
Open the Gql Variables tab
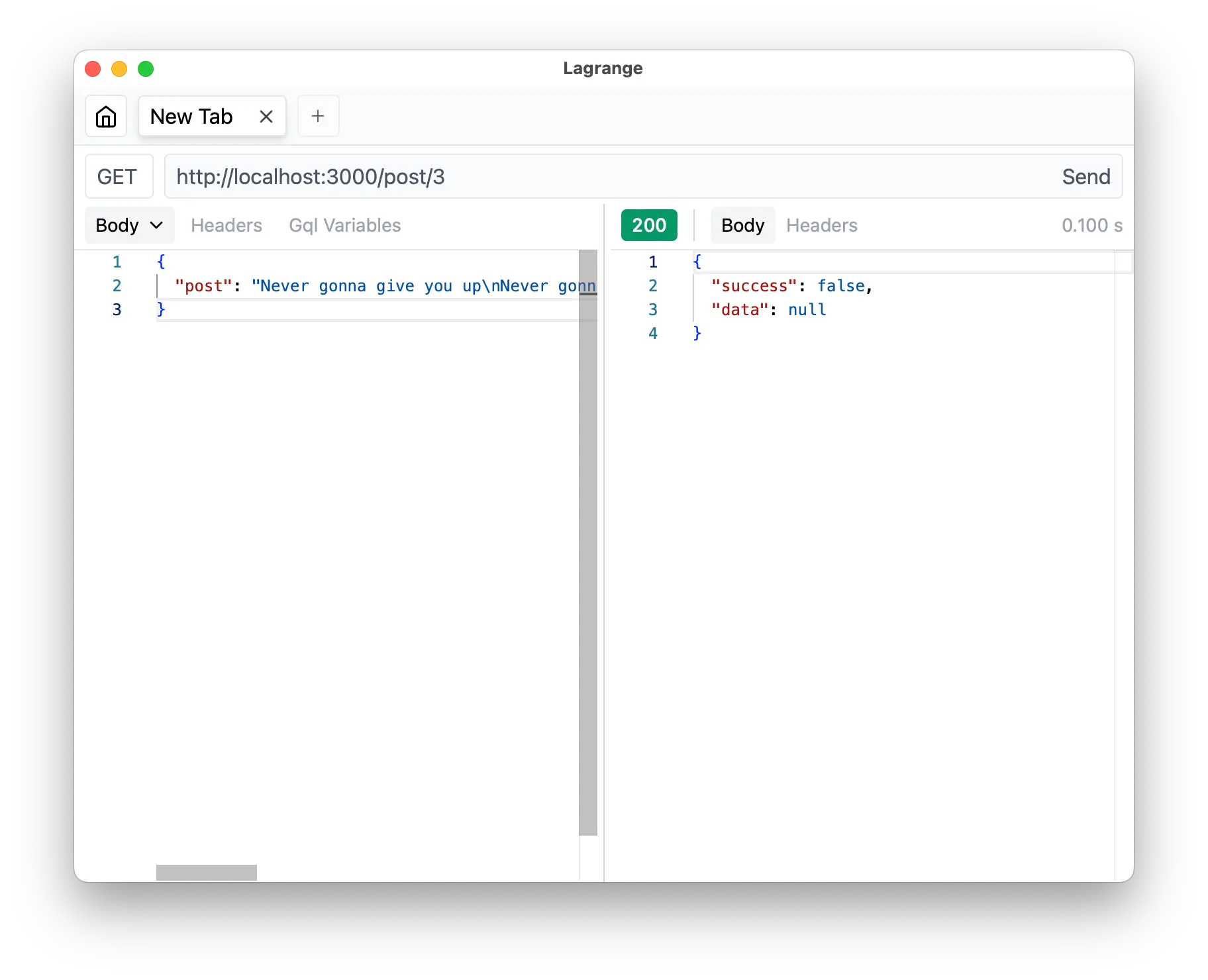pos(344,225)
